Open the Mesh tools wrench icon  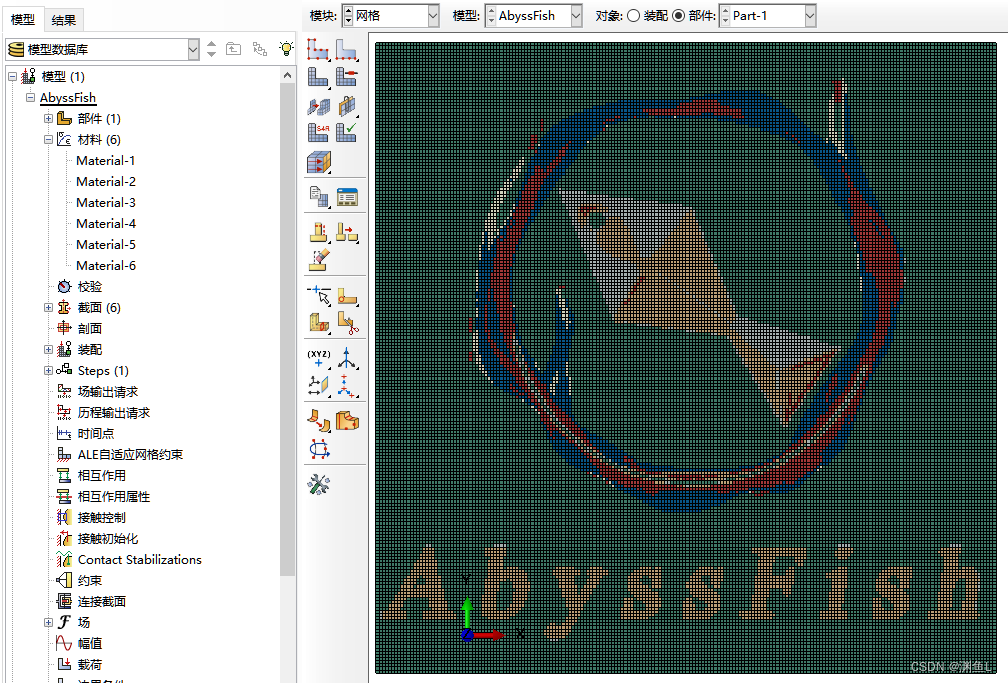pyautogui.click(x=318, y=484)
